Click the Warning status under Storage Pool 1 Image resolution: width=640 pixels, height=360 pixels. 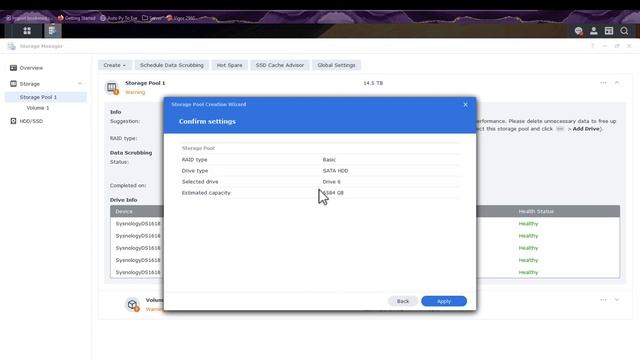tap(135, 92)
